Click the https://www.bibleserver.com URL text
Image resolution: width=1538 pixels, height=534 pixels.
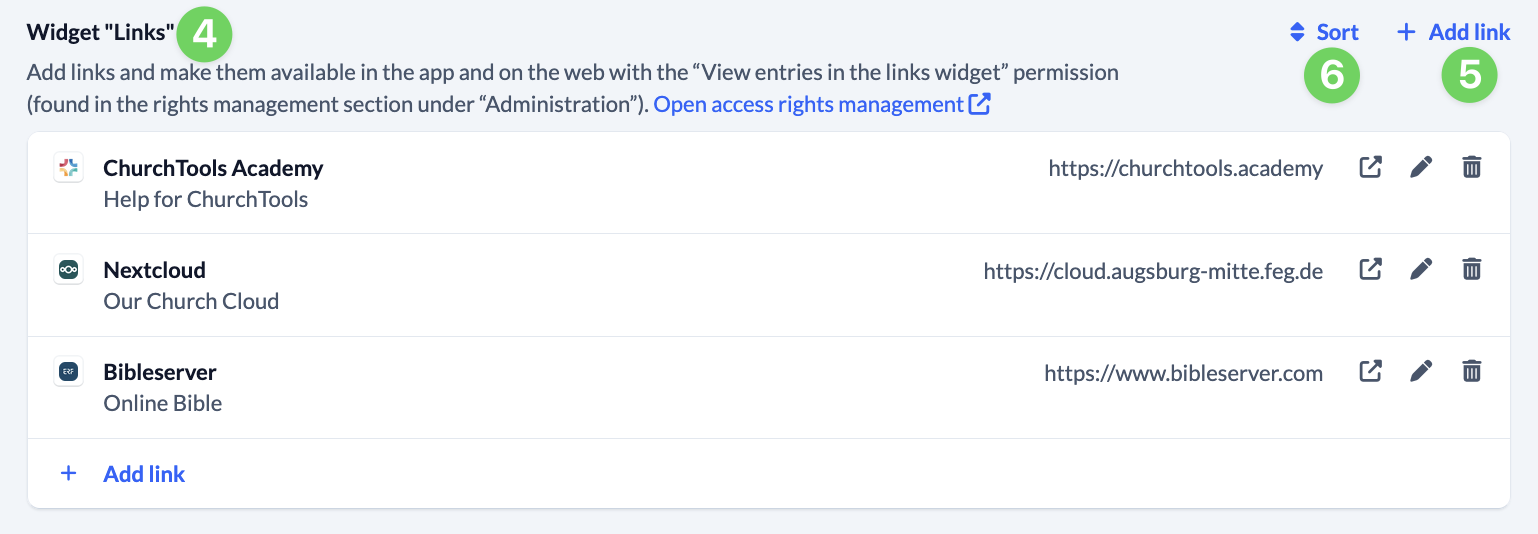(1183, 373)
